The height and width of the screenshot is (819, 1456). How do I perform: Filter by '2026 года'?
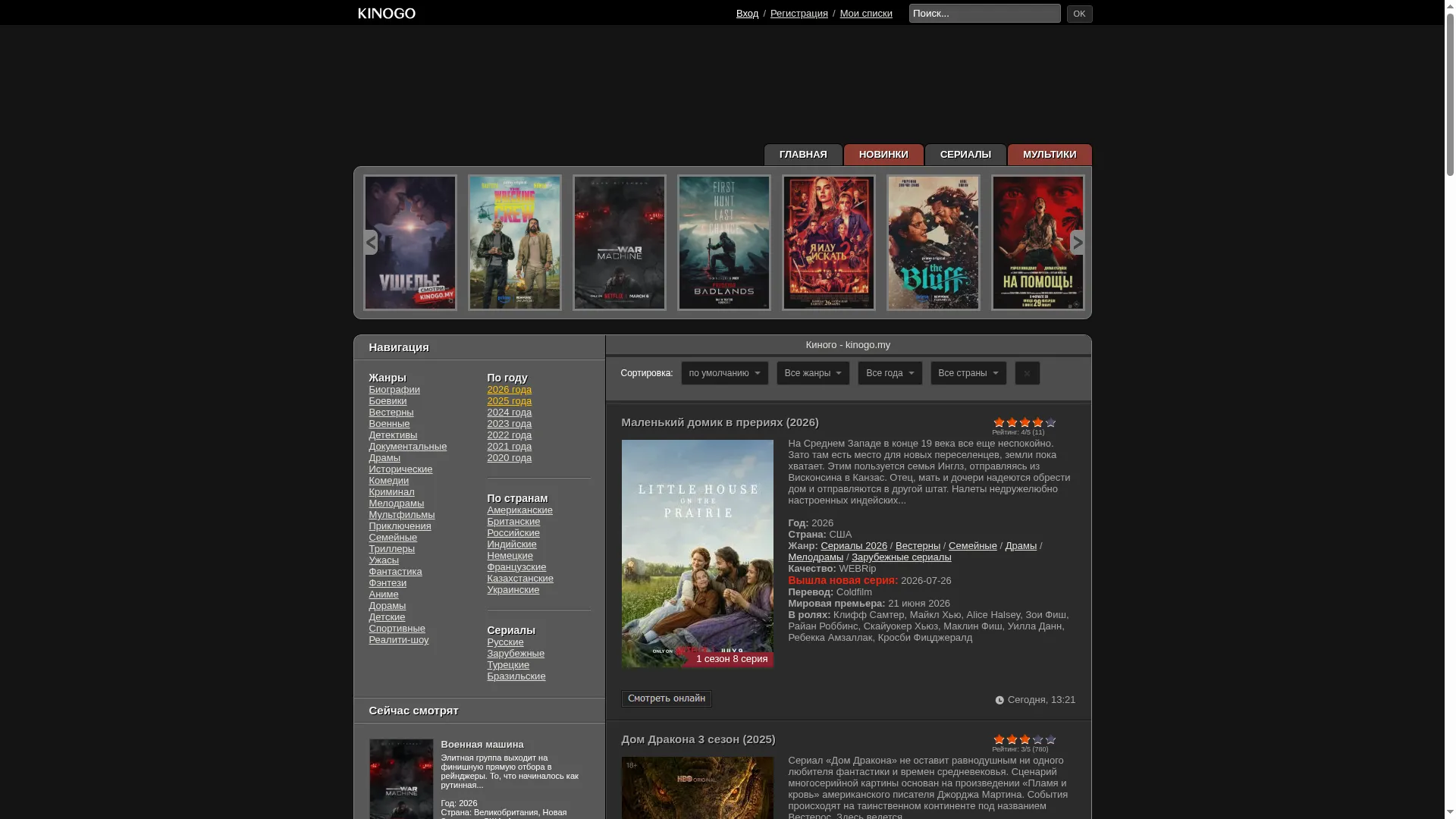click(510, 390)
